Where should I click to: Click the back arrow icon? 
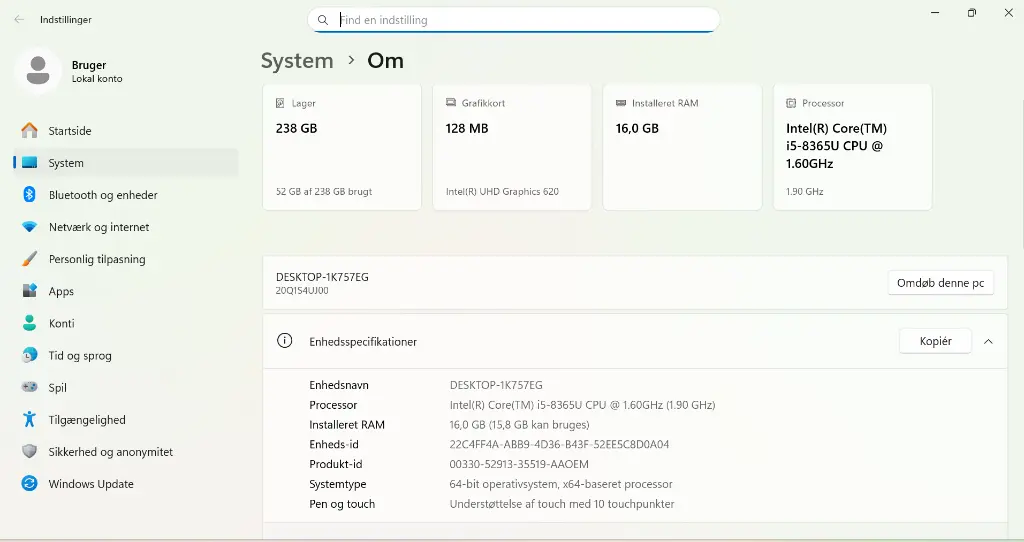[x=19, y=19]
